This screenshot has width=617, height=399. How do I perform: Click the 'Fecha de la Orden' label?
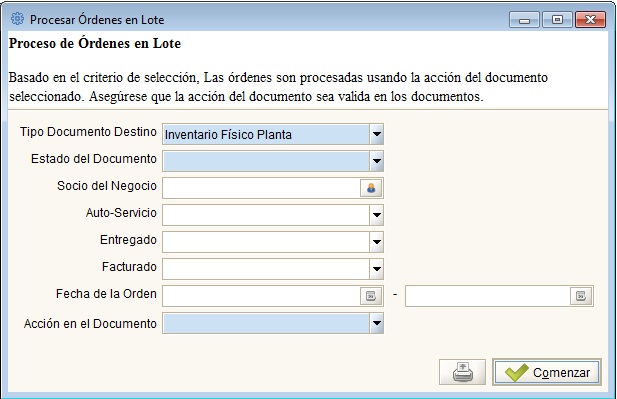tap(106, 294)
